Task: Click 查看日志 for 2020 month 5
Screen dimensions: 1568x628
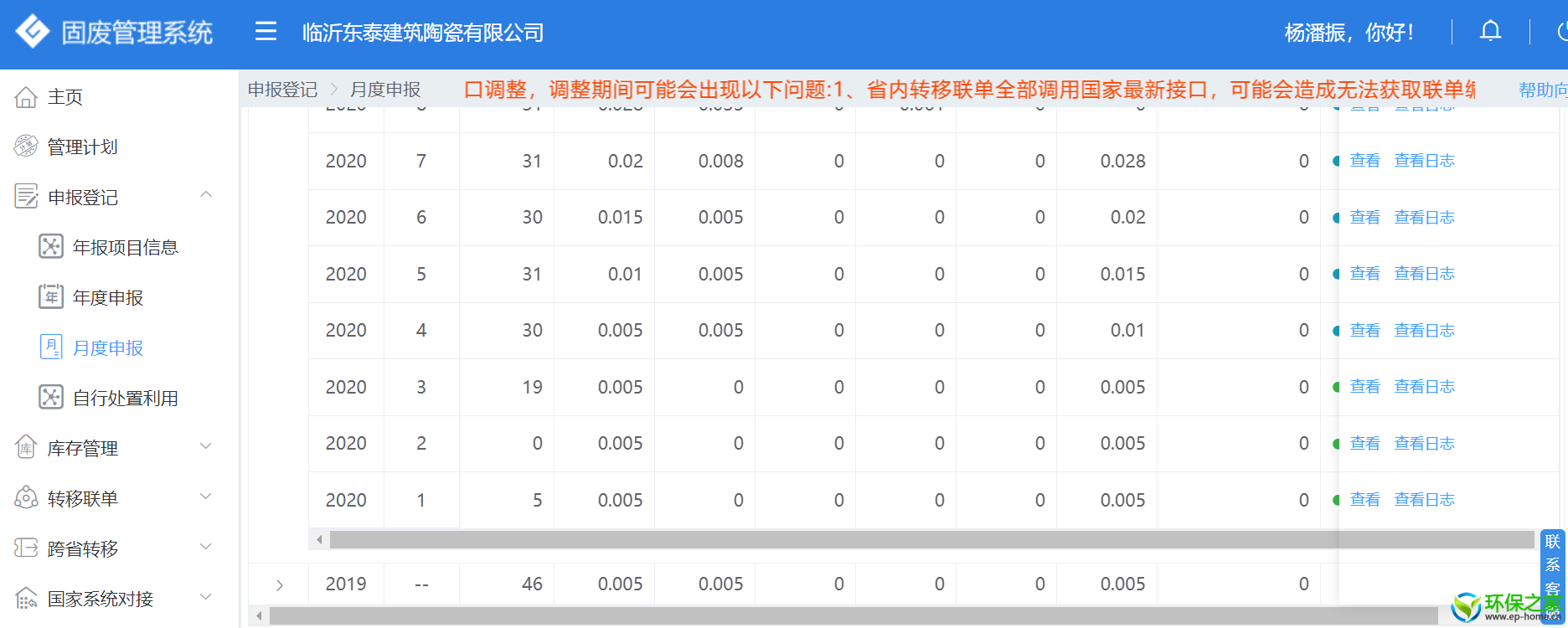Action: tap(1424, 274)
